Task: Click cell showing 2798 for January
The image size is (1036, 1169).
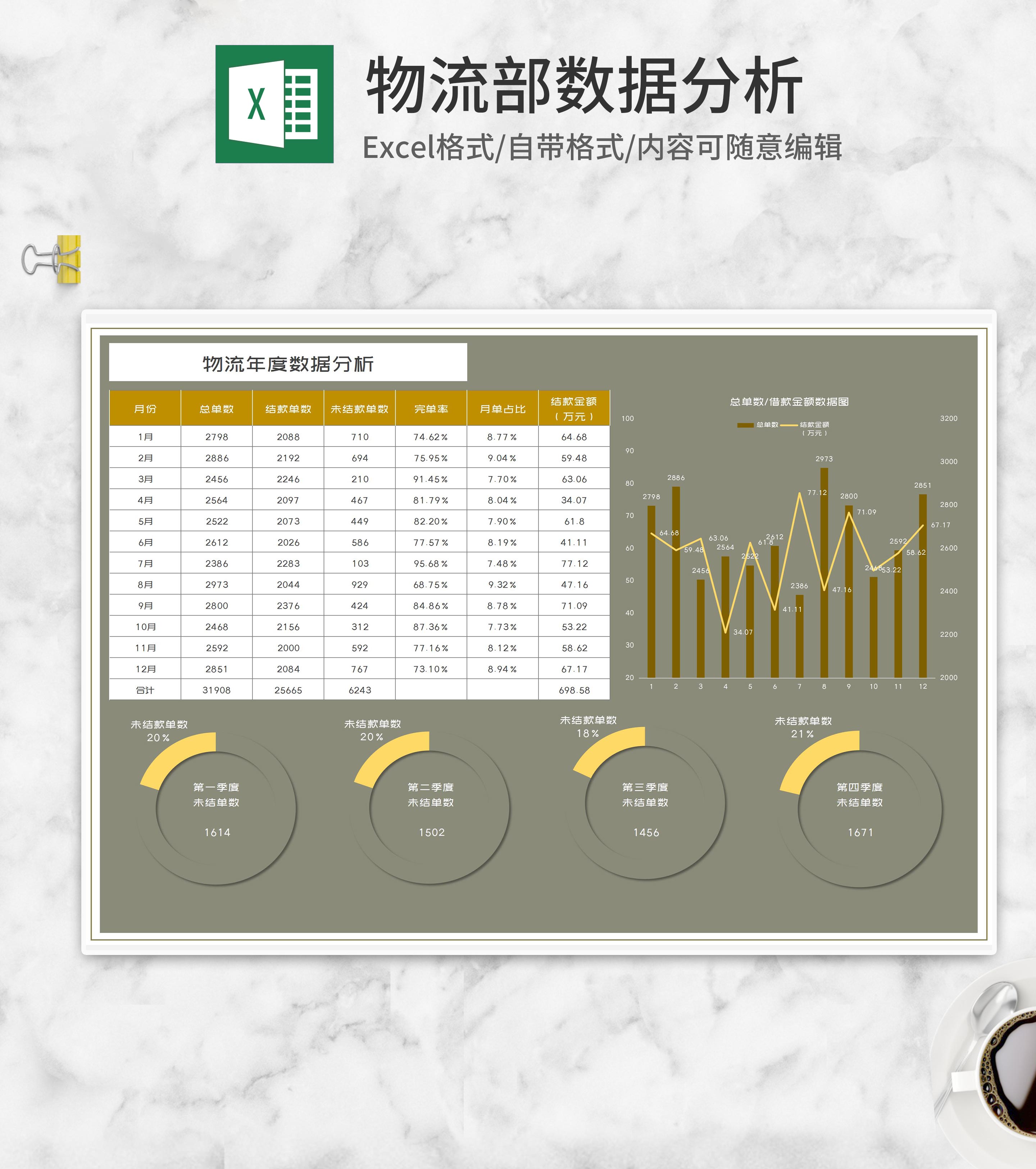Action: click(216, 437)
